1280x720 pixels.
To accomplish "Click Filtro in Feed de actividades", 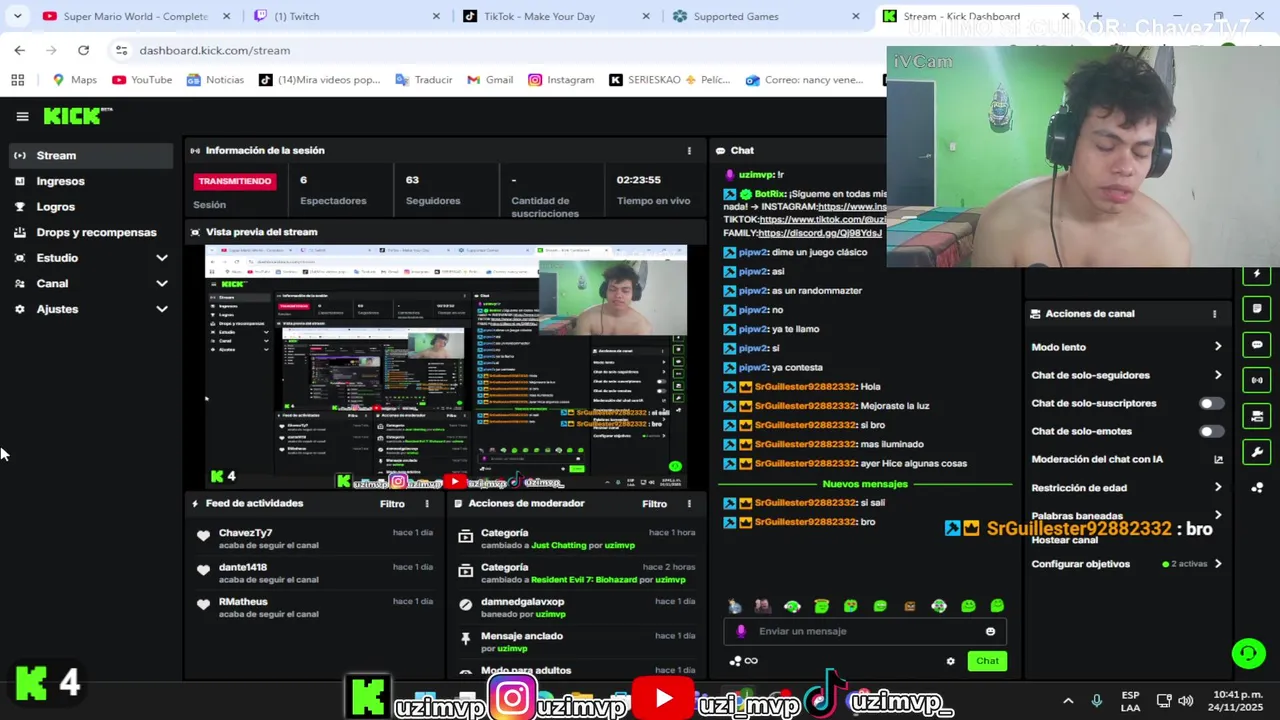I will [x=392, y=504].
